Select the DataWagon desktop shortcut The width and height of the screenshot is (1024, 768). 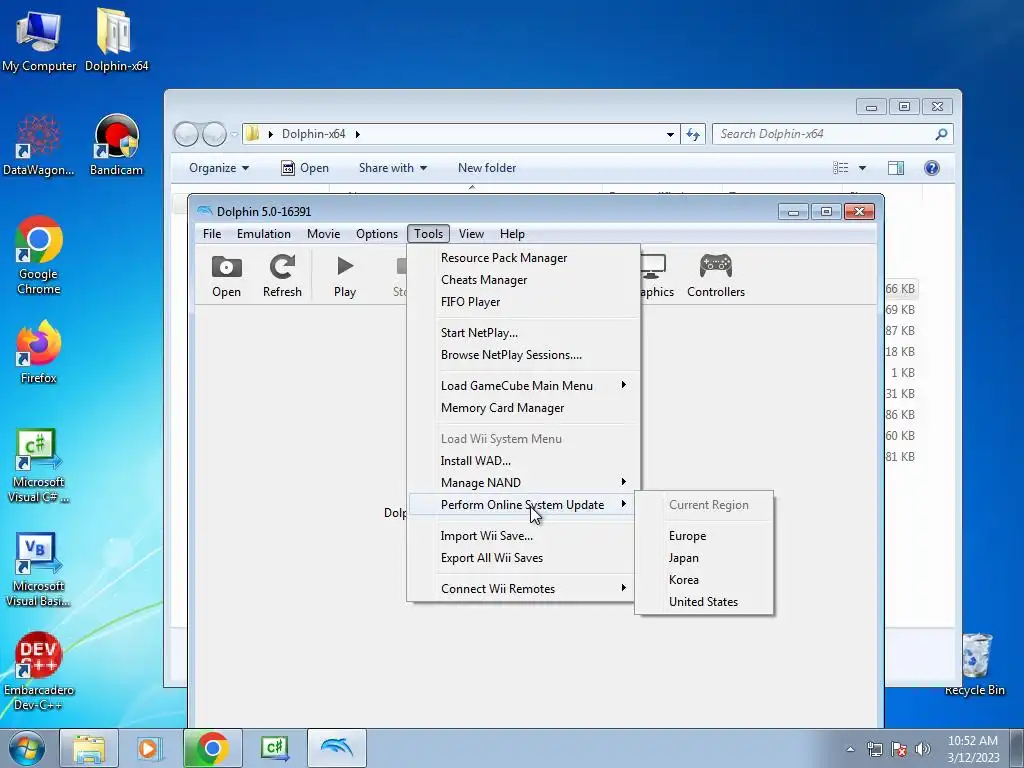pos(39,145)
